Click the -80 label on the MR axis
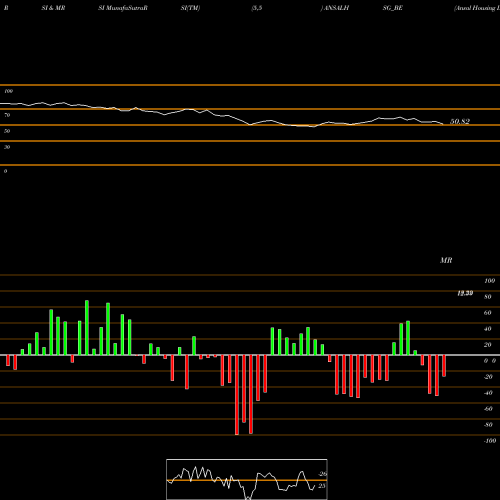500x500 pixels. coord(488,425)
